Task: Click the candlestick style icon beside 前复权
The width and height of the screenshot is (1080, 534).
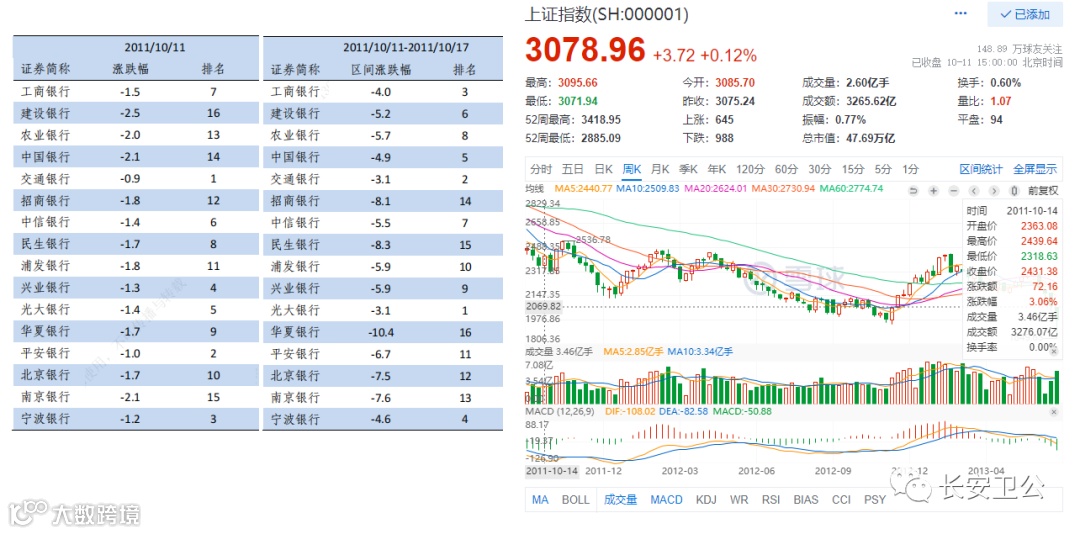Action: click(x=1014, y=191)
